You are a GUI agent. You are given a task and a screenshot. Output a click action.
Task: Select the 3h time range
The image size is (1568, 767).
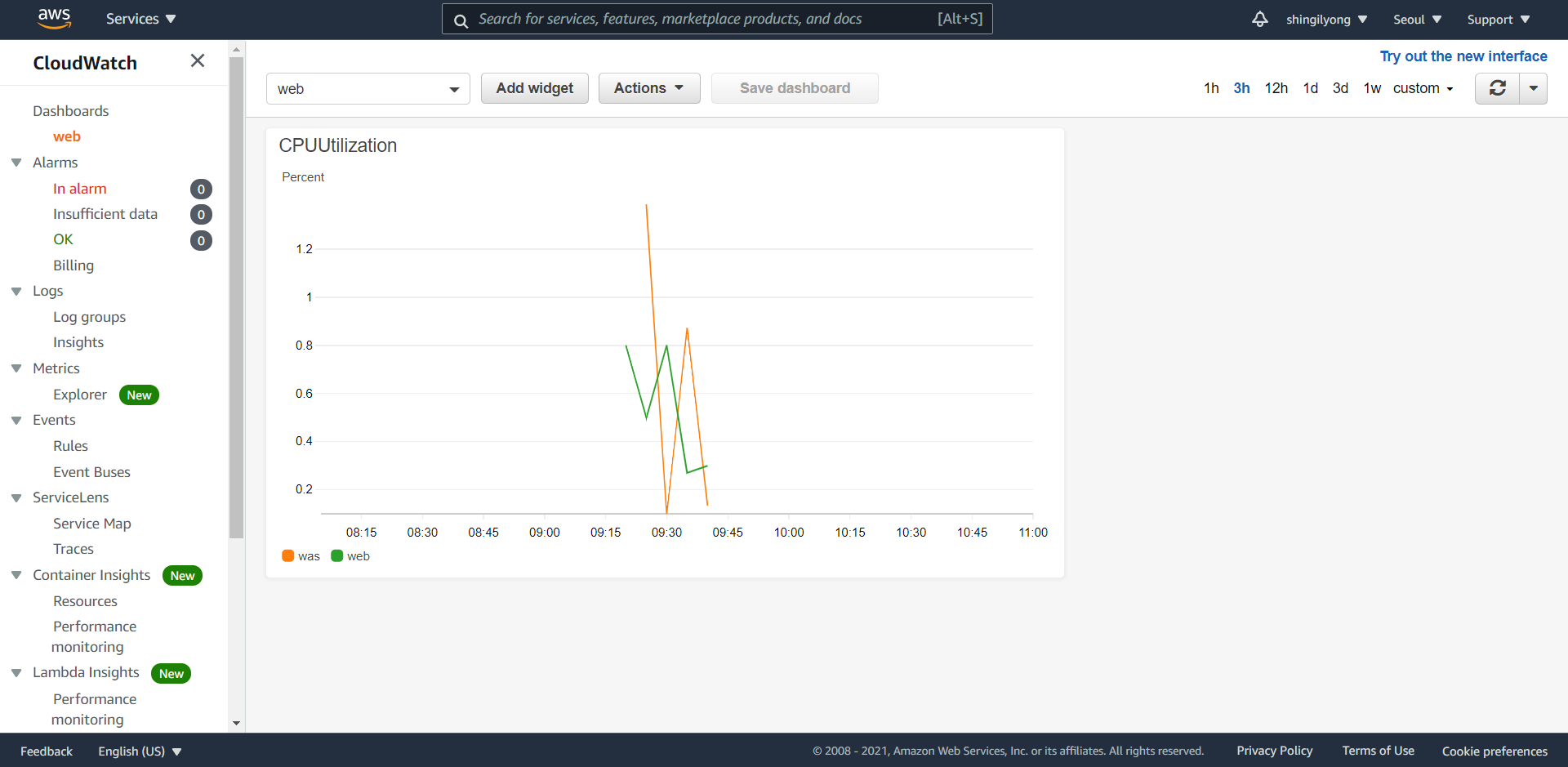pos(1241,88)
